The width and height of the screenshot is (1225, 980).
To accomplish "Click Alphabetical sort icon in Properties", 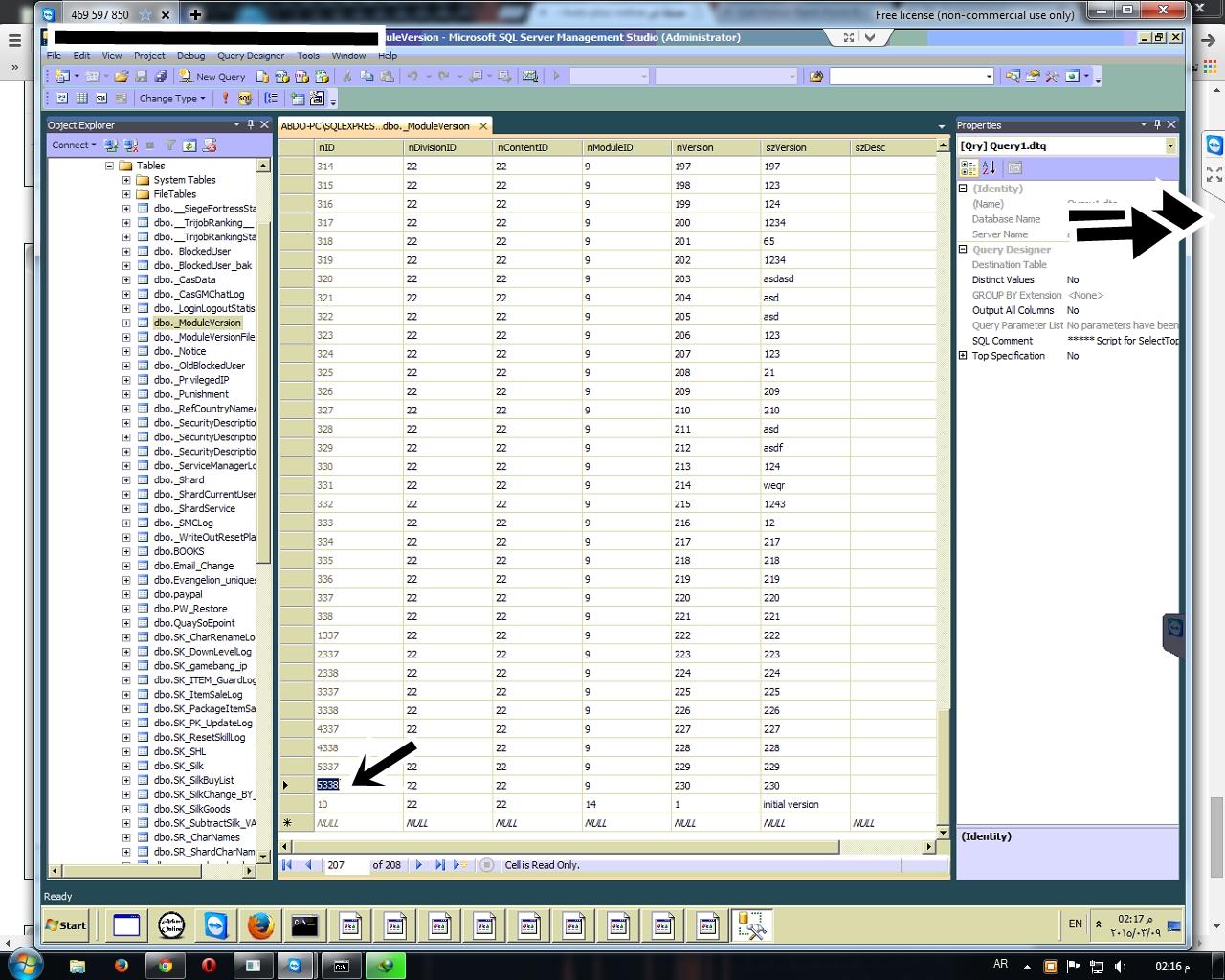I will click(x=989, y=168).
